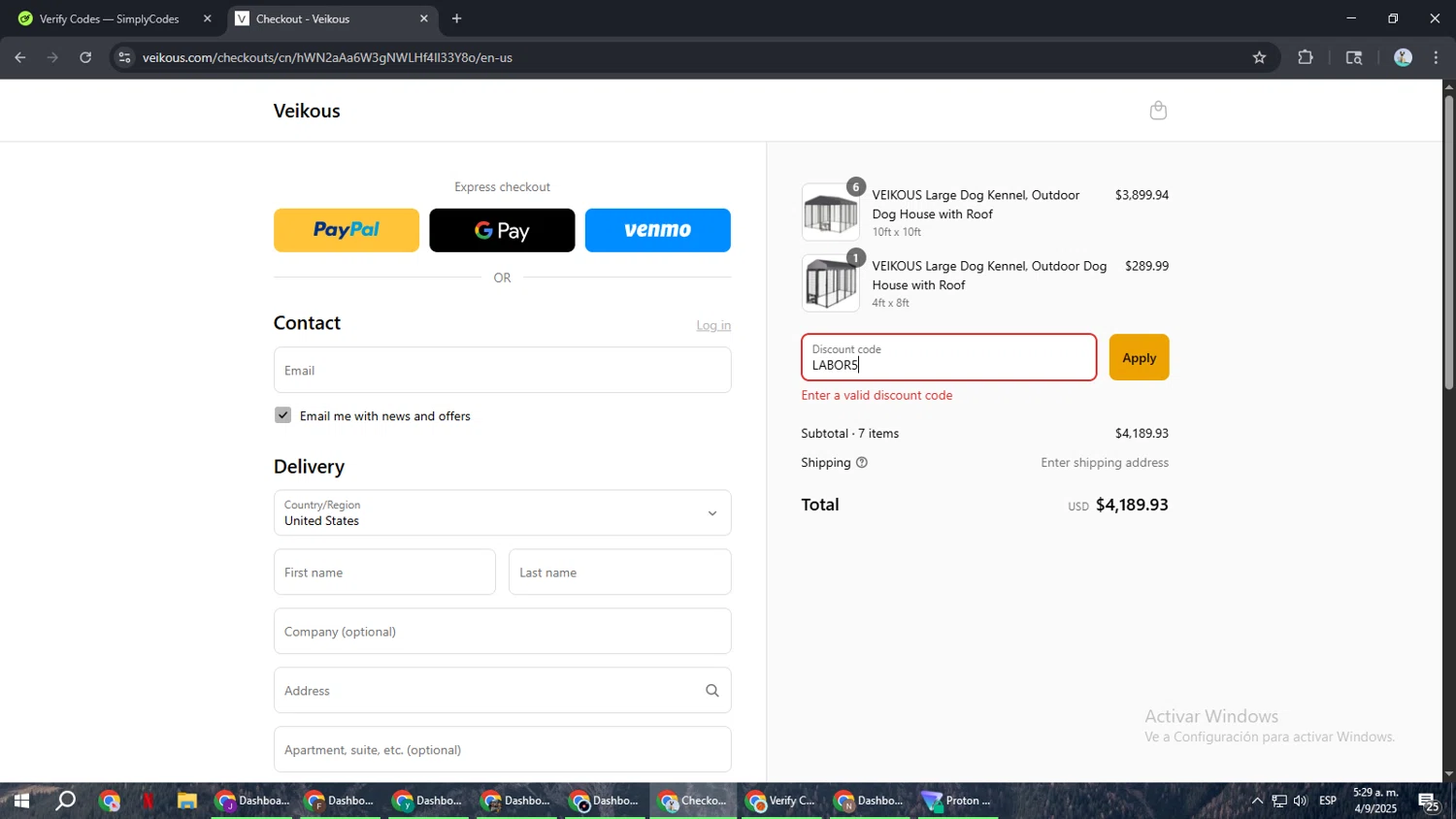This screenshot has width=1456, height=819.
Task: Switch to the Checko... taskbar window
Action: (693, 801)
